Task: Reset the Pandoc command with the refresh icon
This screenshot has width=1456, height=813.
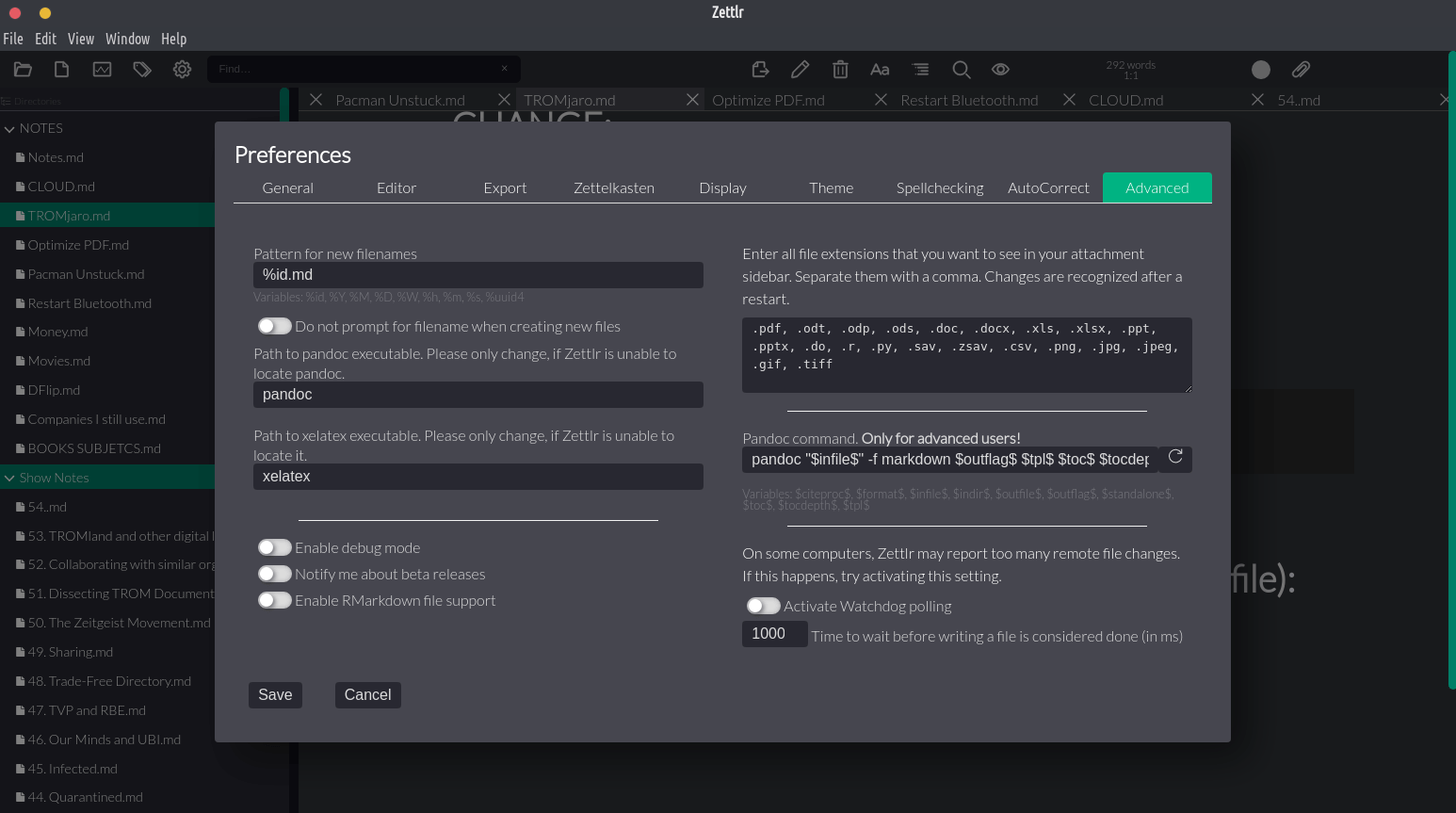Action: (x=1175, y=457)
